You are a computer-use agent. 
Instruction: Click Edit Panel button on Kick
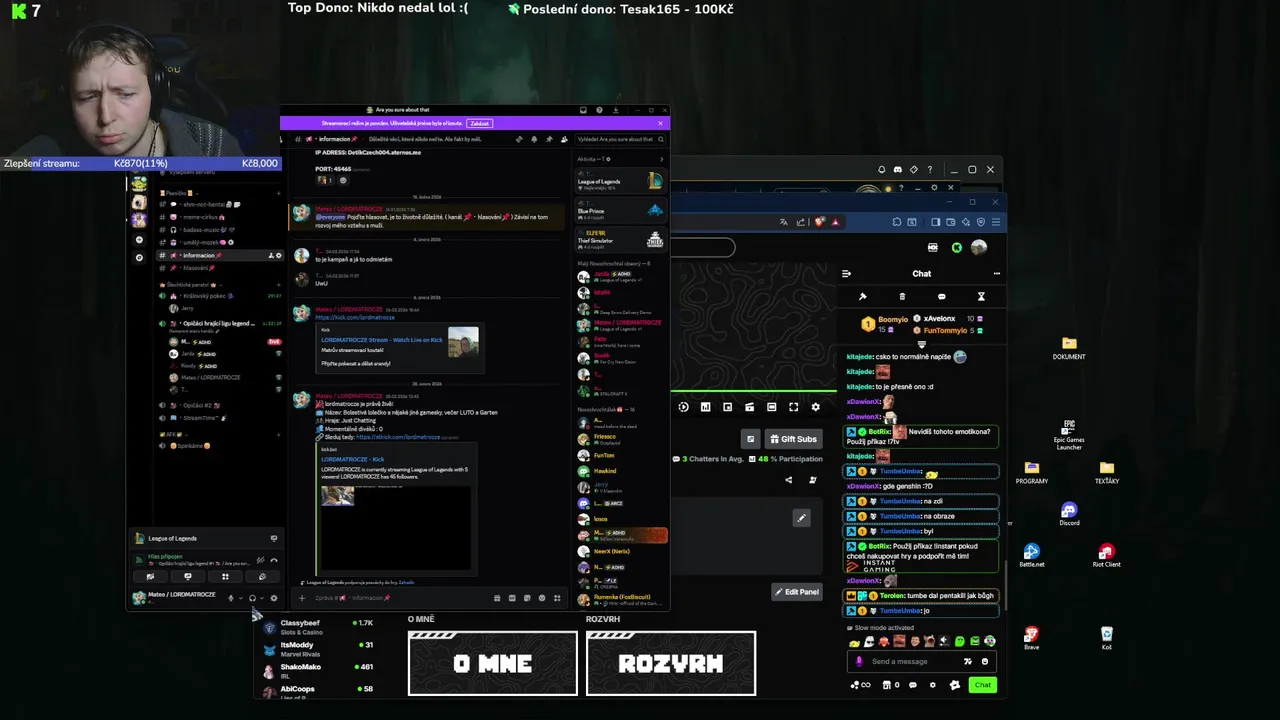click(x=797, y=591)
